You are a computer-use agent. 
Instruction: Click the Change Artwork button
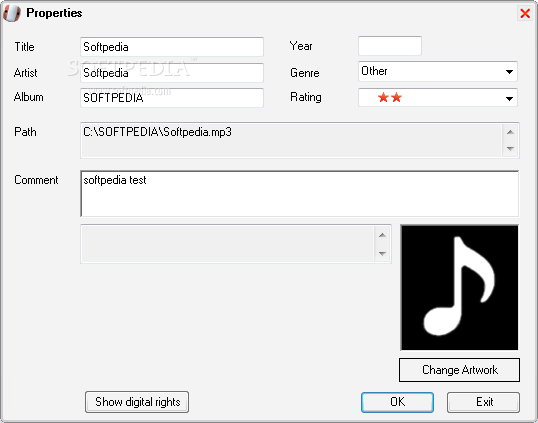[x=459, y=370]
